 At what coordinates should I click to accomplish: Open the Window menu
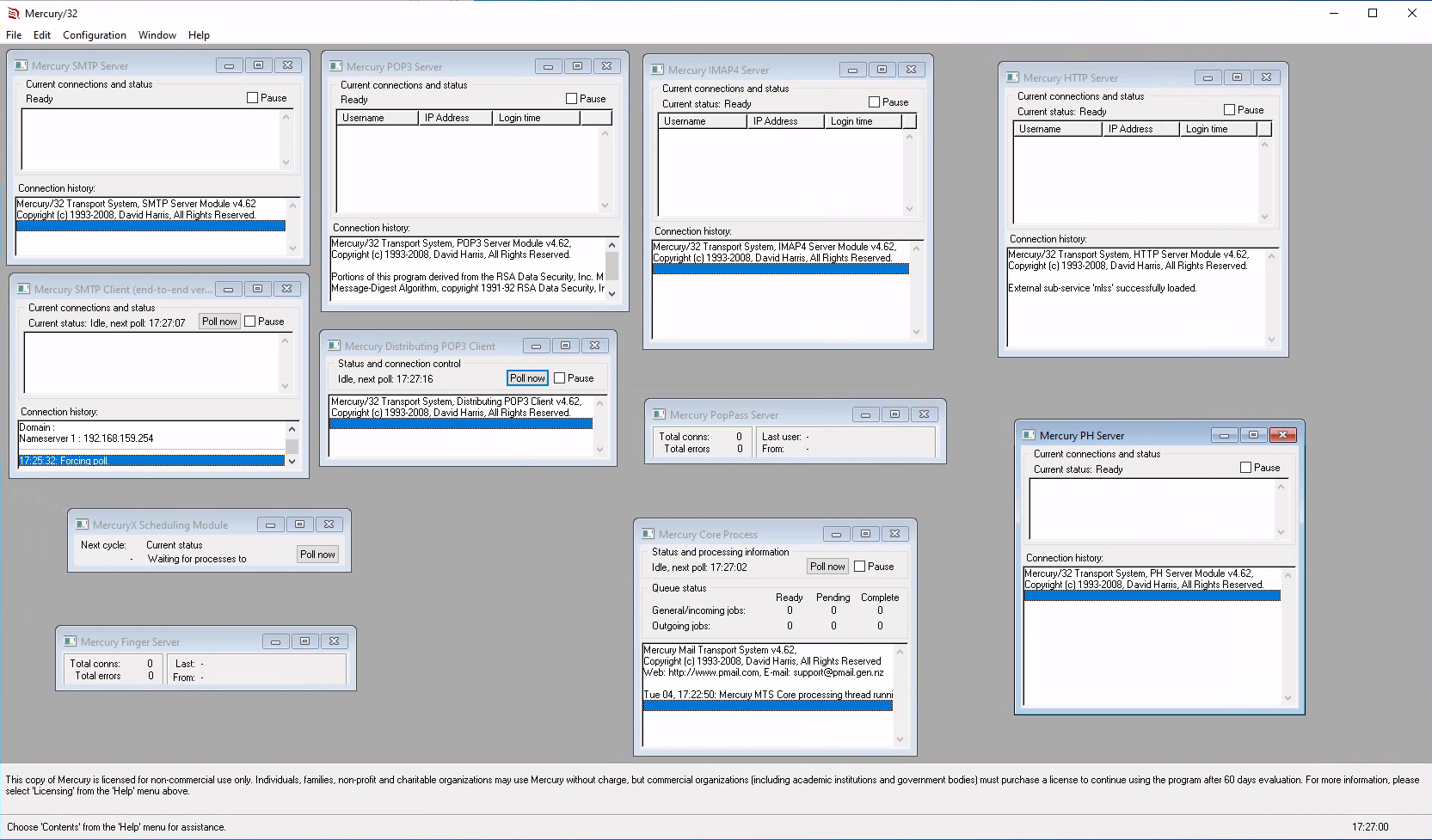pyautogui.click(x=157, y=35)
